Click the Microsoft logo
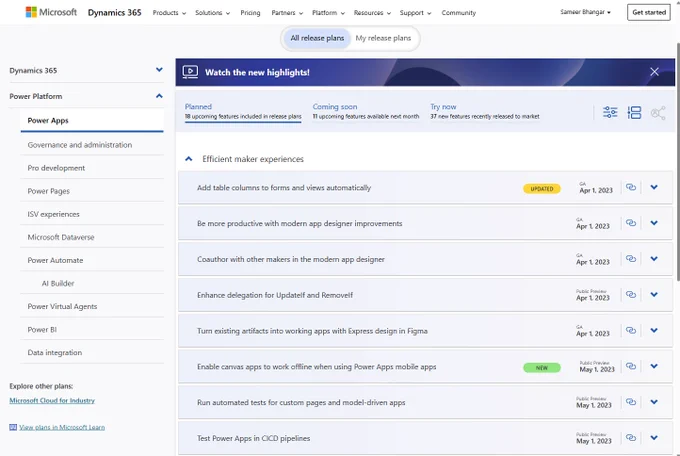The height and width of the screenshot is (456, 680). [51, 12]
